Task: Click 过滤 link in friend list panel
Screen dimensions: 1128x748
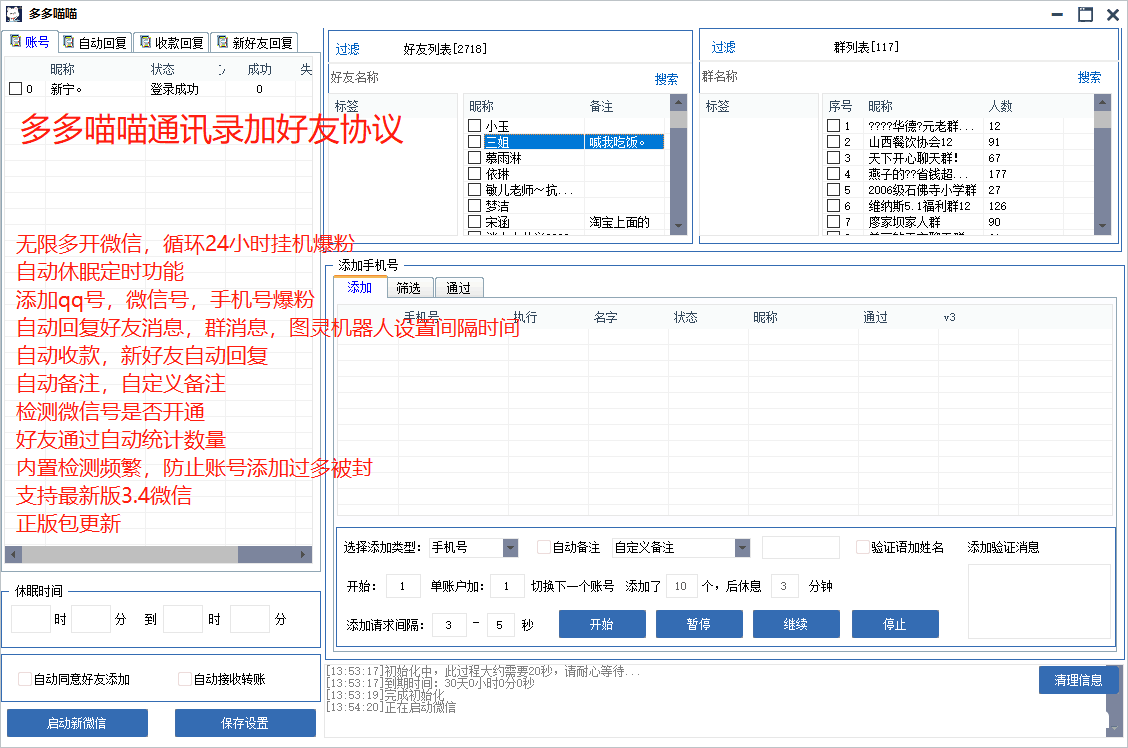Action: 347,49
